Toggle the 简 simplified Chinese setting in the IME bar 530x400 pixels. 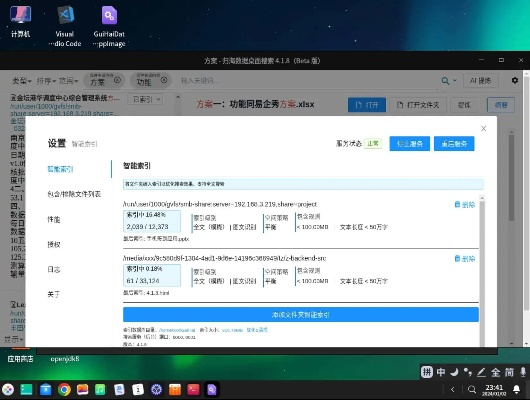pyautogui.click(x=509, y=372)
